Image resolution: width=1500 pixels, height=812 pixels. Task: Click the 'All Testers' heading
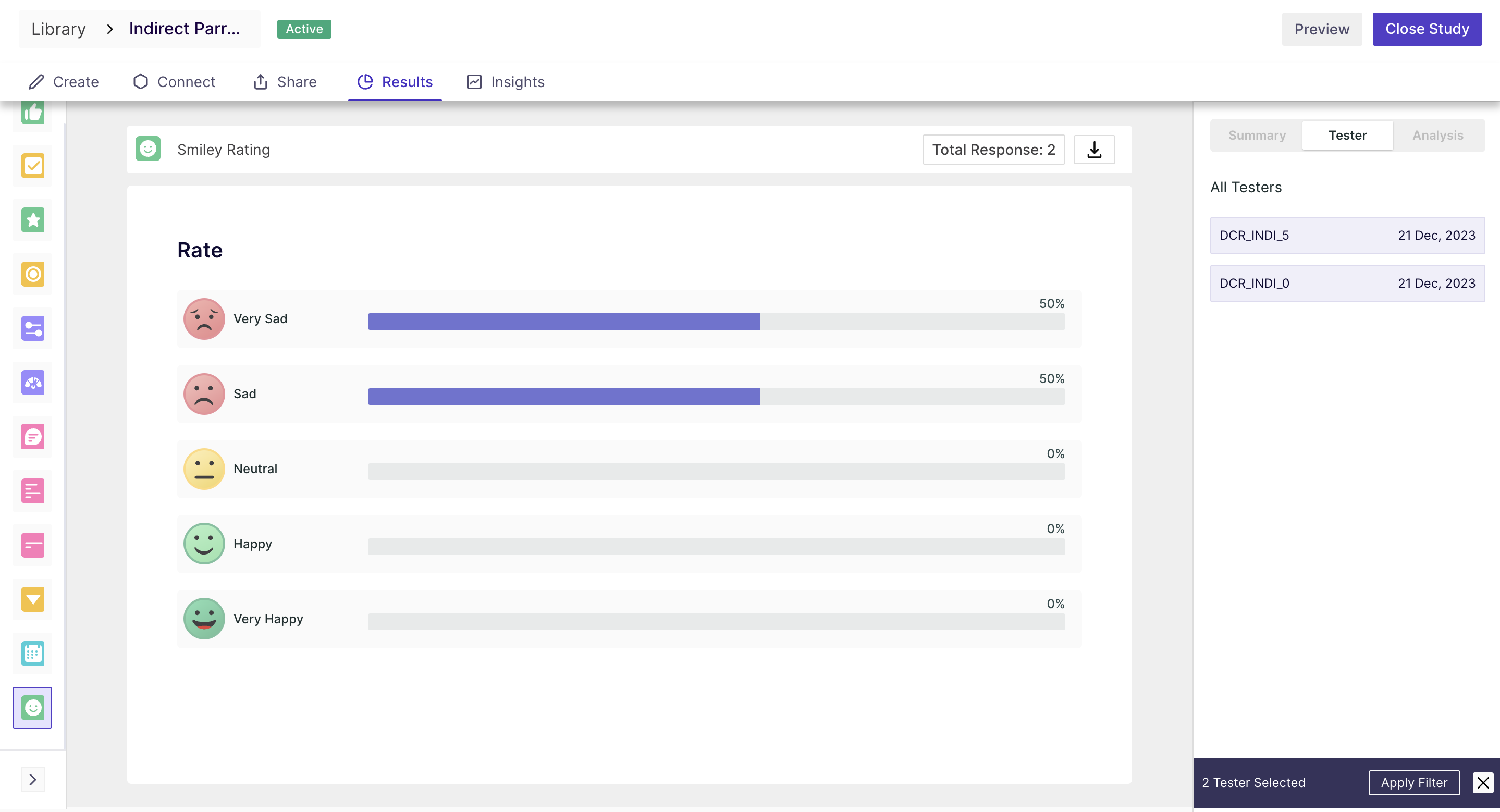[1246, 188]
